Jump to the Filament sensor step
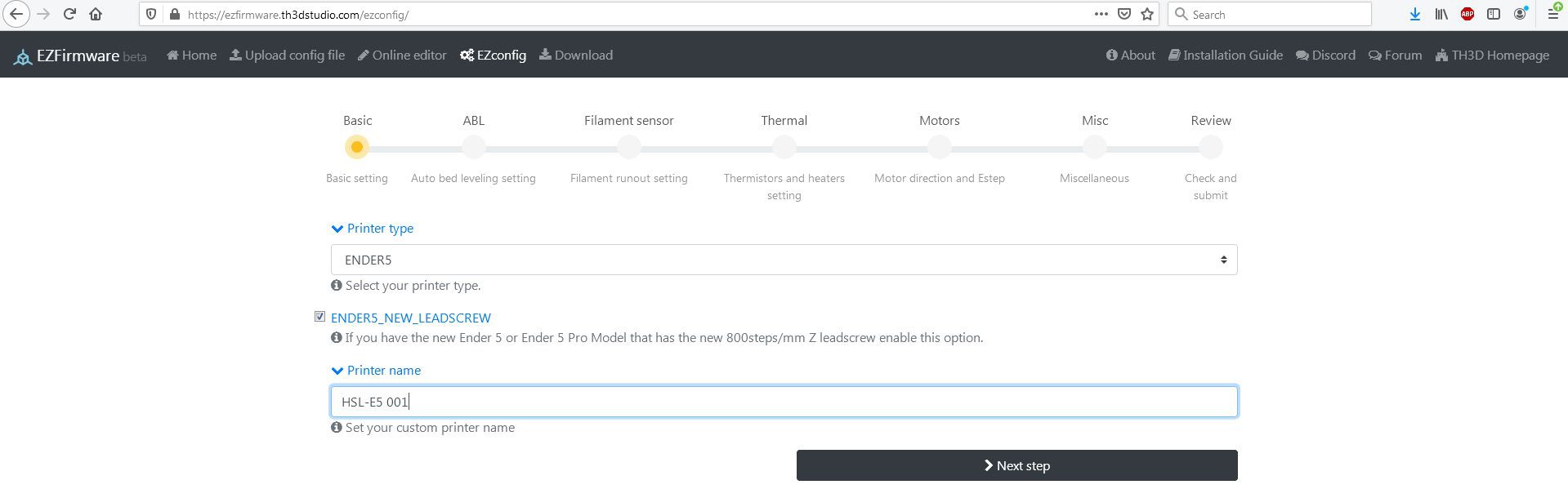 [629, 147]
